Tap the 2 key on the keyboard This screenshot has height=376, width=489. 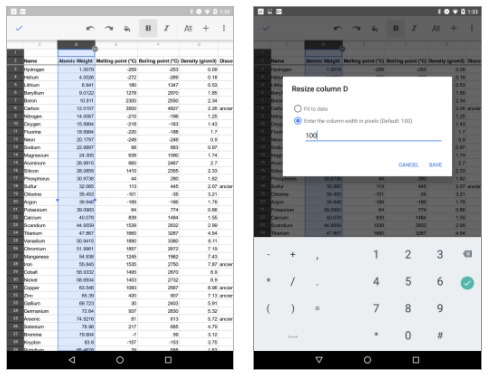[x=408, y=255]
